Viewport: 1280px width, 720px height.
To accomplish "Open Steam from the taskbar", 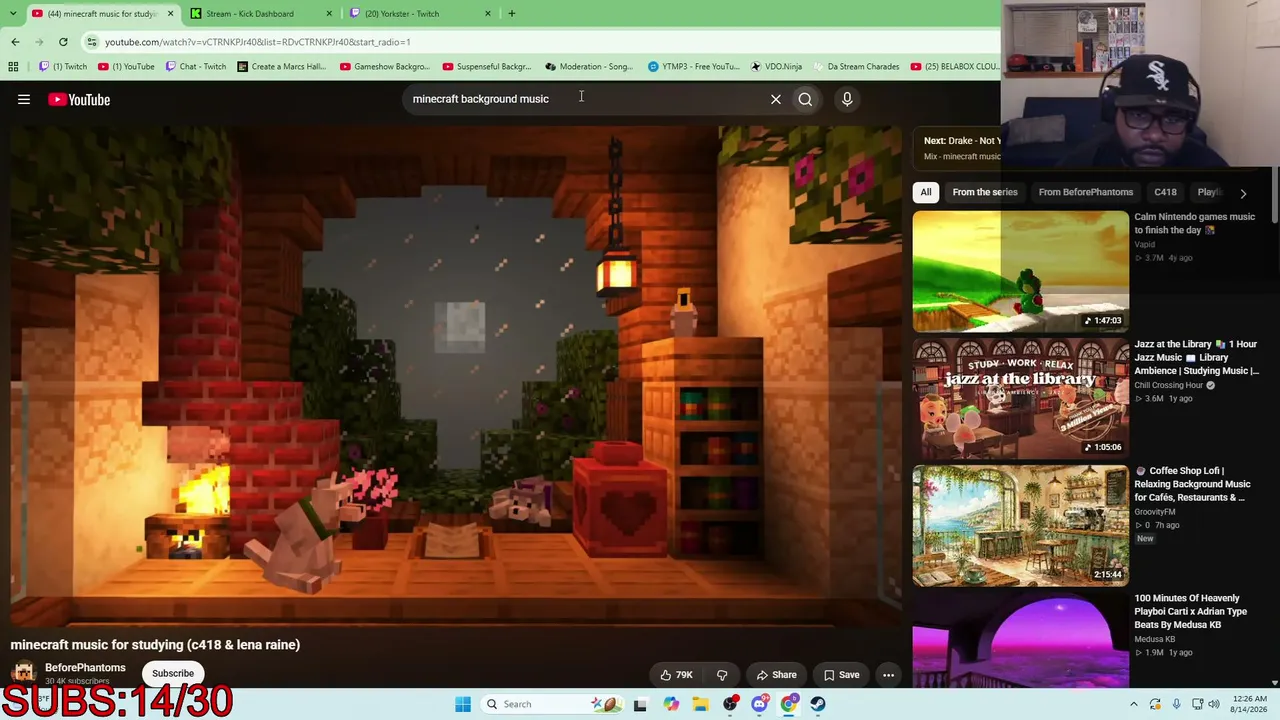I will coord(818,704).
